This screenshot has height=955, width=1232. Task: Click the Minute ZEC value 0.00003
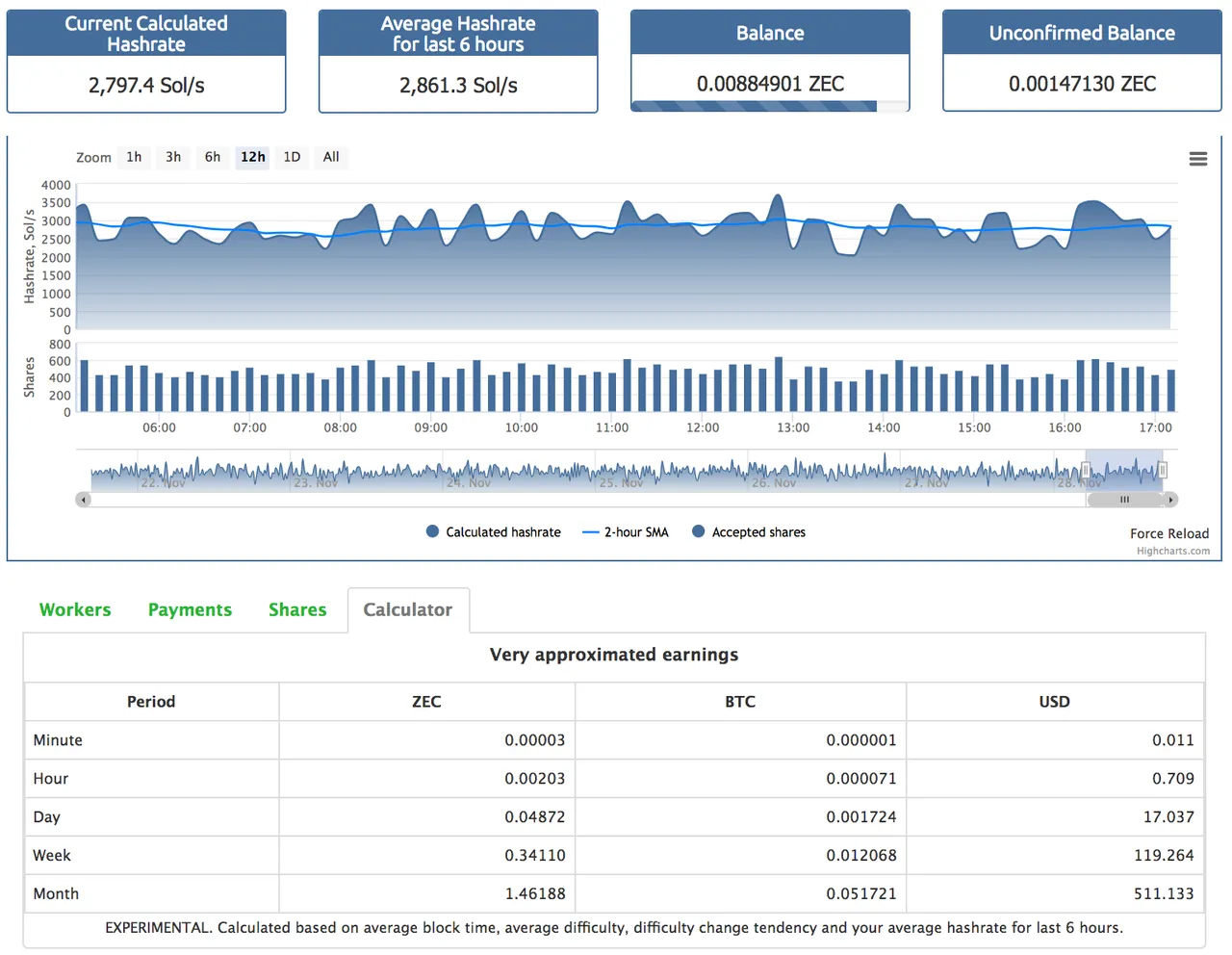tap(535, 739)
